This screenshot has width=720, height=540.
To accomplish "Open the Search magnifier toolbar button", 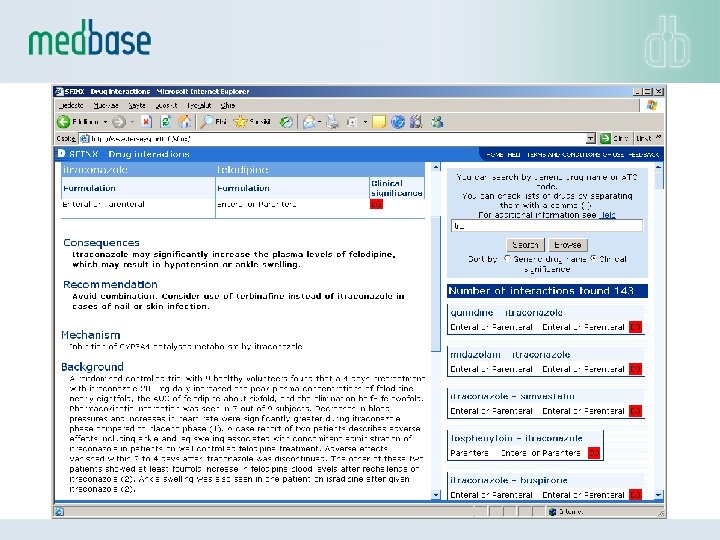I will click(x=208, y=122).
